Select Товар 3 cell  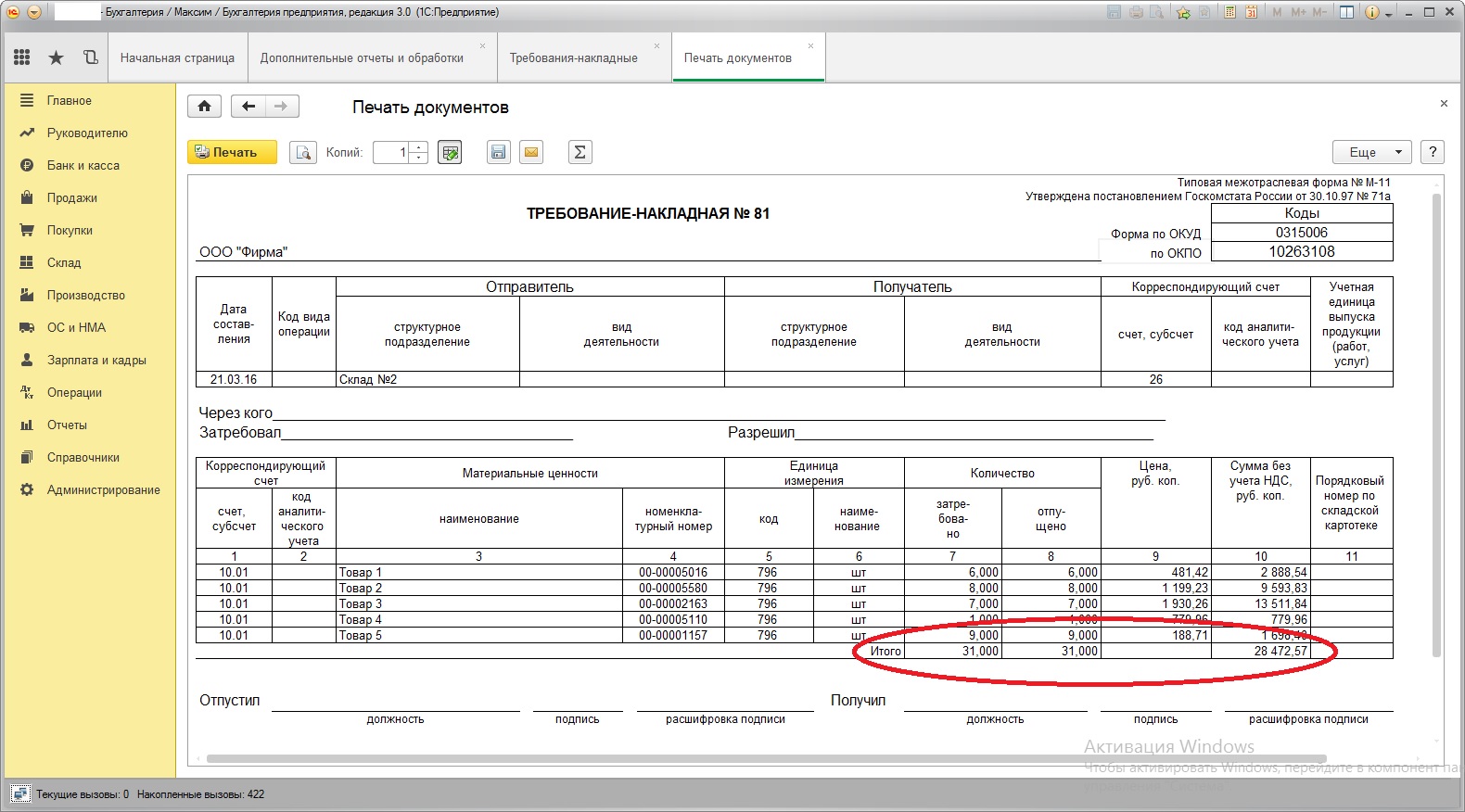pyautogui.click(x=479, y=603)
